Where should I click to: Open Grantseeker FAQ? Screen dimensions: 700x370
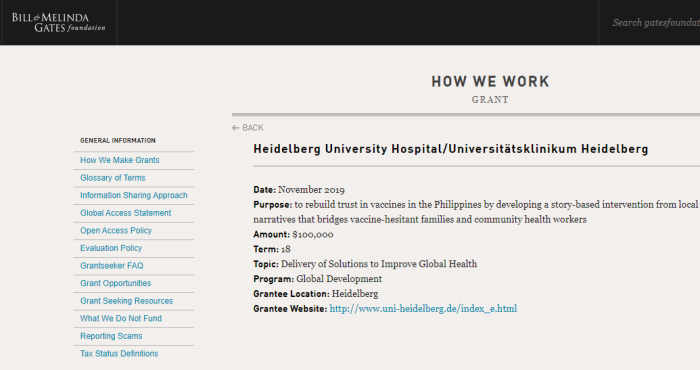(x=112, y=266)
